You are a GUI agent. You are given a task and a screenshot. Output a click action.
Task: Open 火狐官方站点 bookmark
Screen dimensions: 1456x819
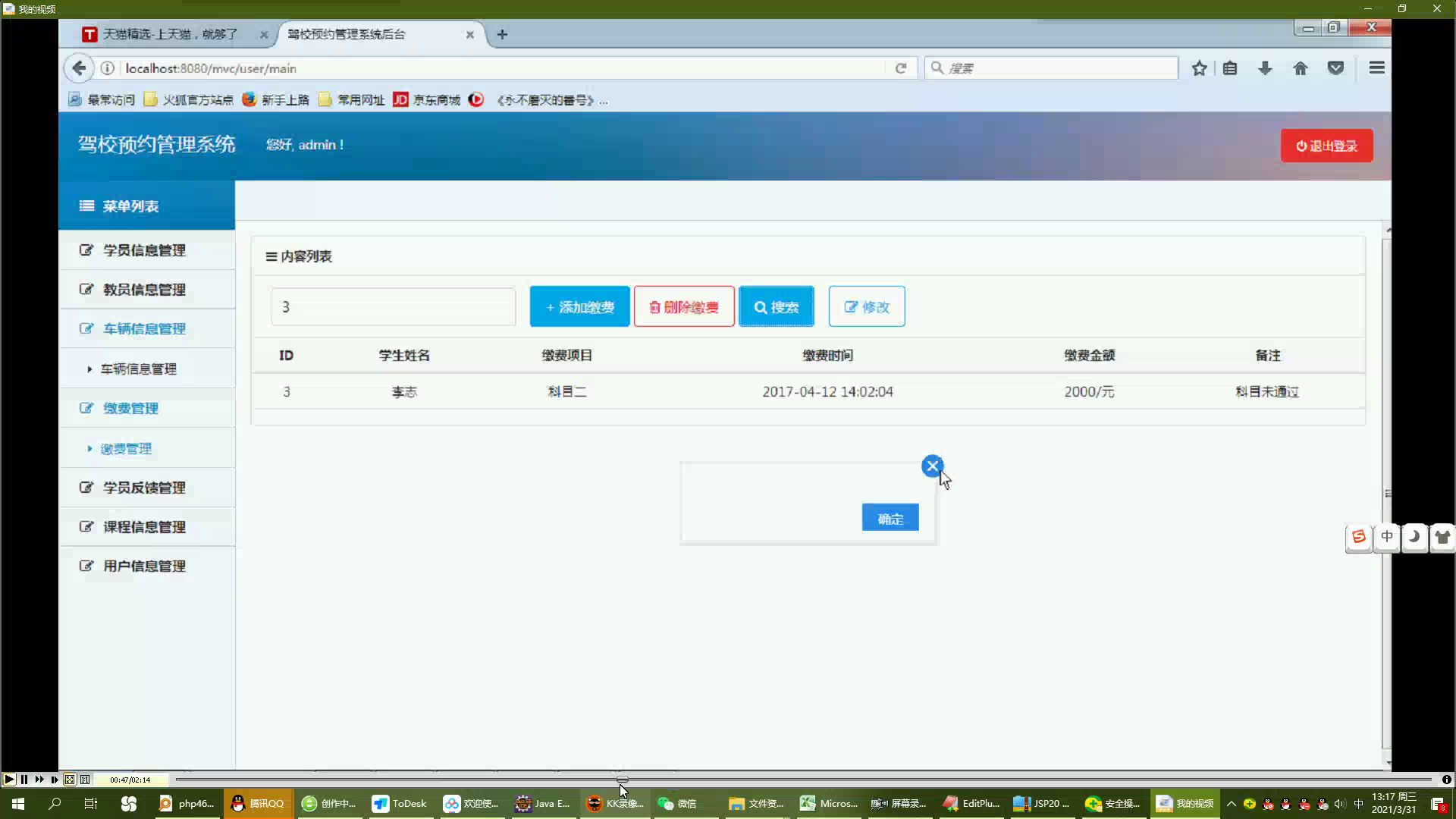coord(188,100)
